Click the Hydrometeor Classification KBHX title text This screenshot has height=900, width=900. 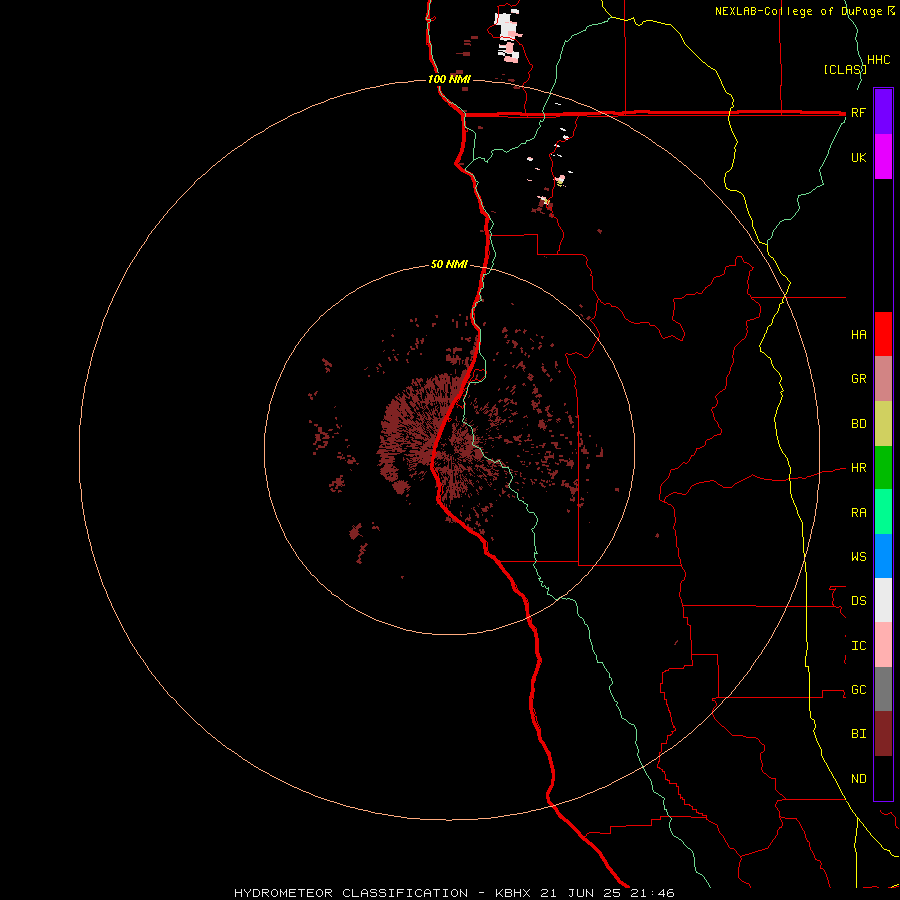tap(454, 893)
